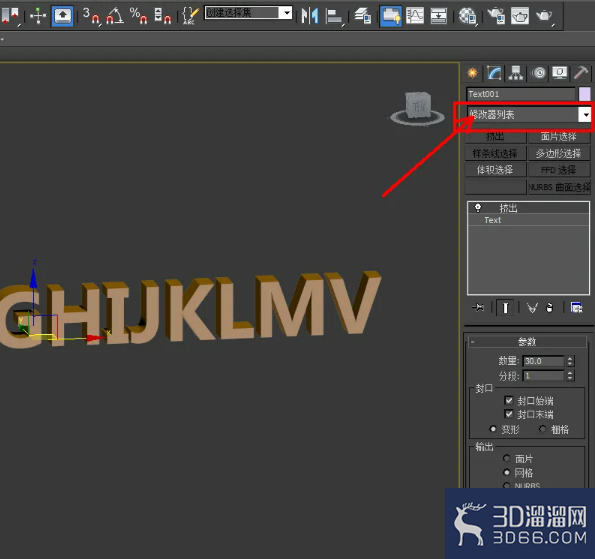Switch to the Create panel tab

pos(472,72)
